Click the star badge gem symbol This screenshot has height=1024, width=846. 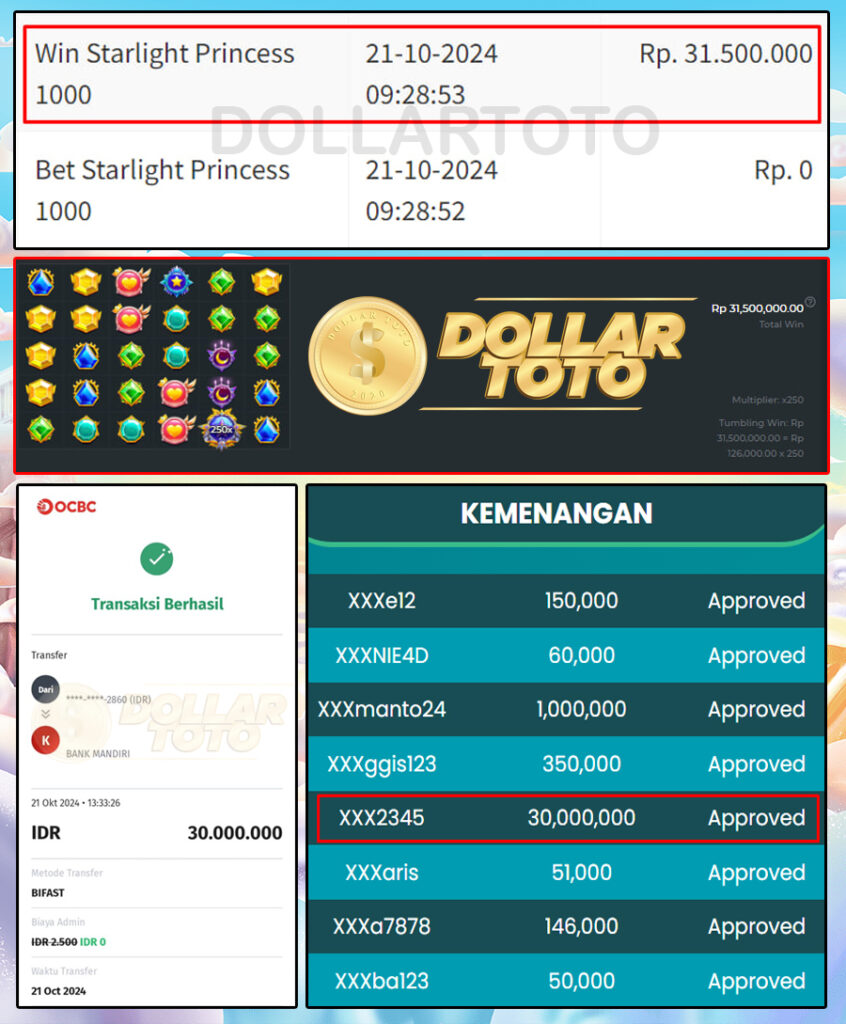click(176, 282)
